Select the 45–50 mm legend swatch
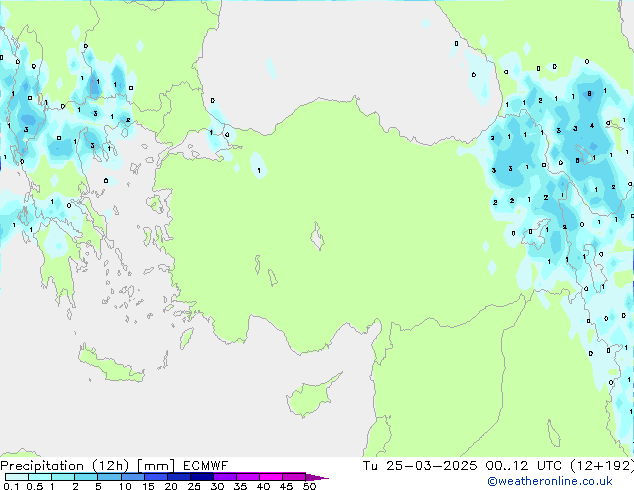The width and height of the screenshot is (634, 490). pyautogui.click(x=294, y=477)
